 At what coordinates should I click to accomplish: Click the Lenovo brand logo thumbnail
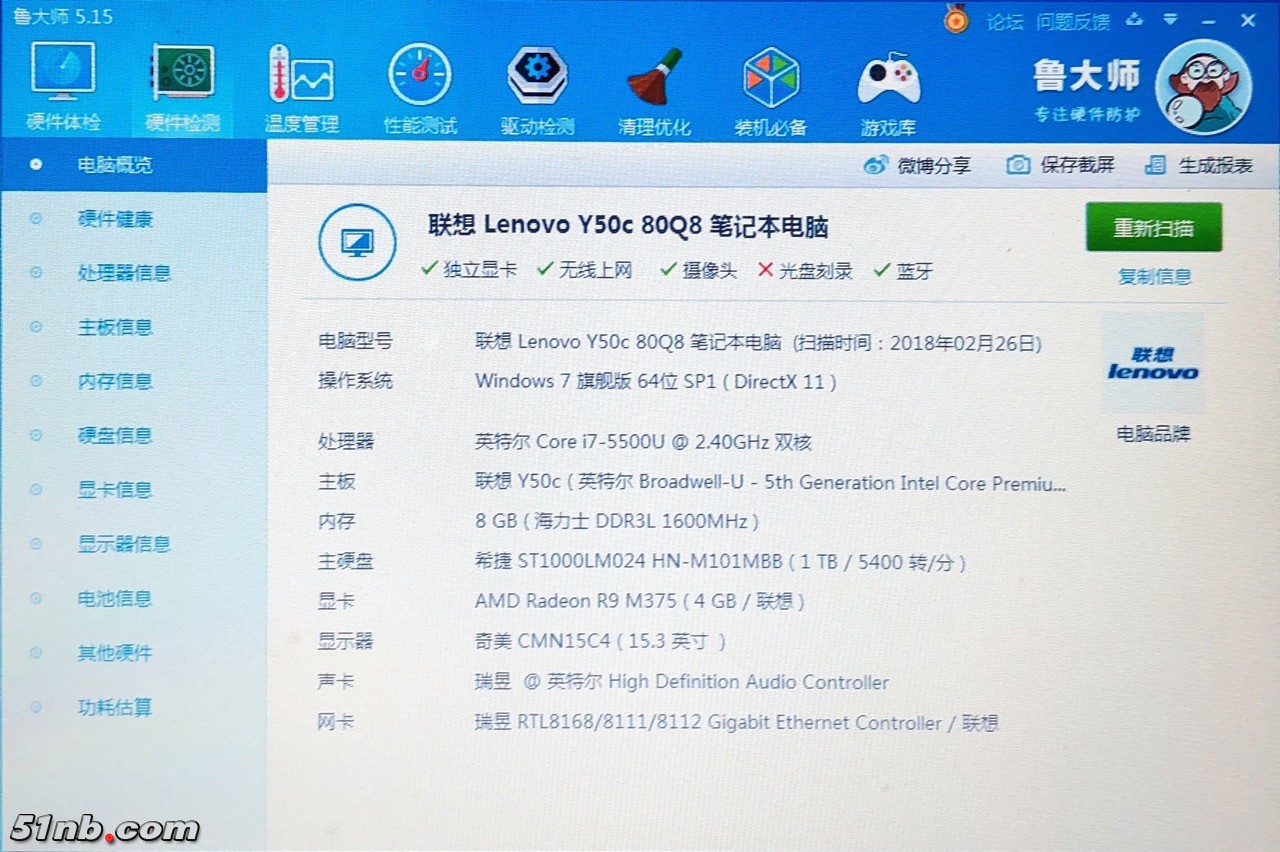[x=1153, y=364]
